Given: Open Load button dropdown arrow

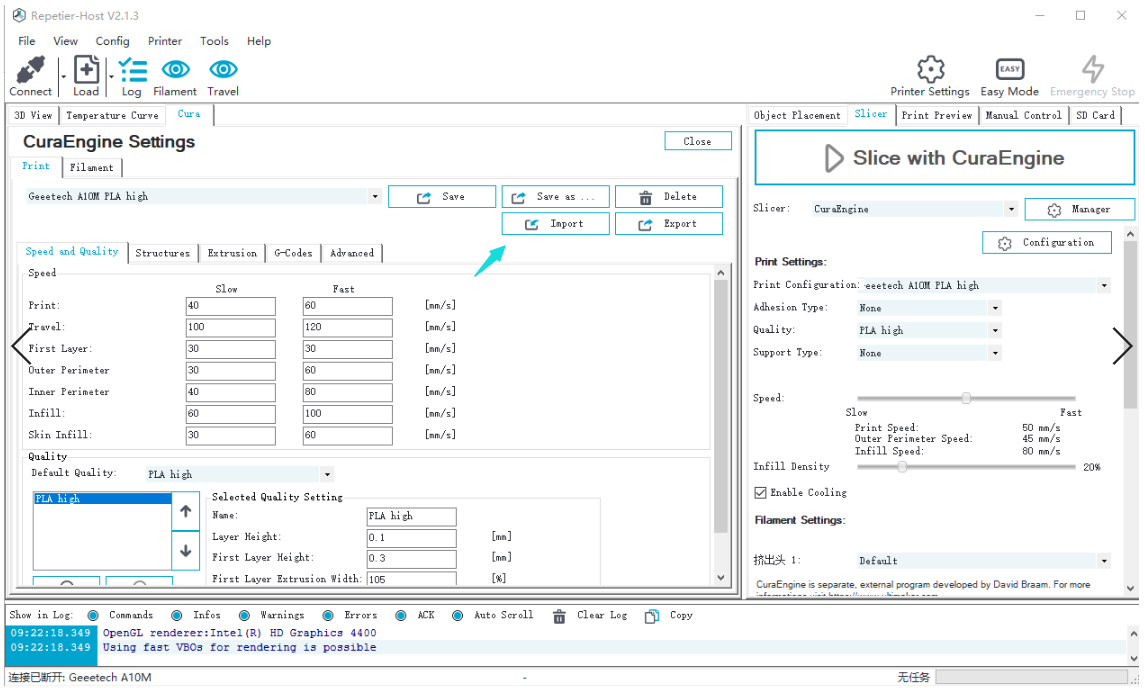Looking at the screenshot, I should [111, 76].
